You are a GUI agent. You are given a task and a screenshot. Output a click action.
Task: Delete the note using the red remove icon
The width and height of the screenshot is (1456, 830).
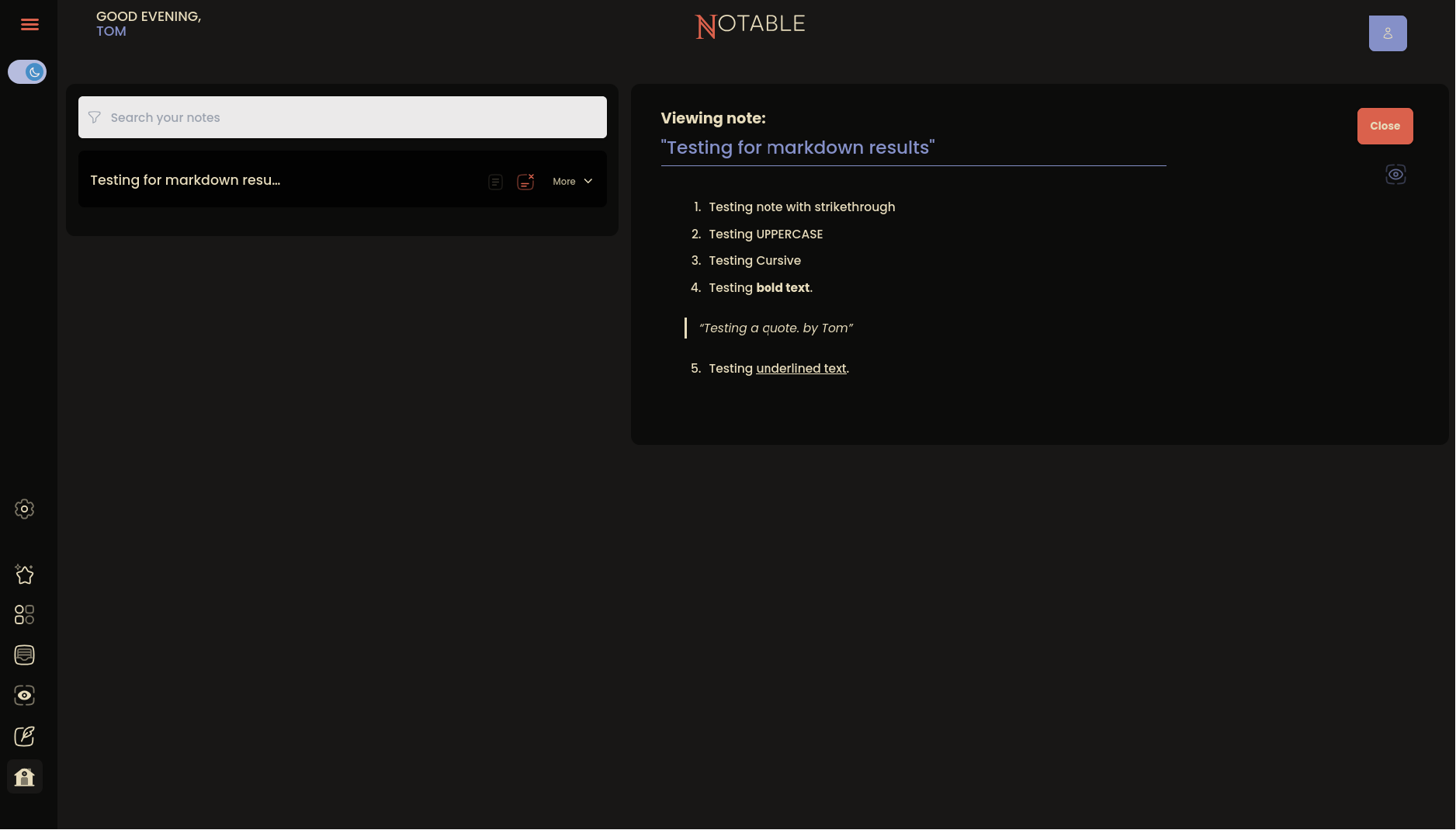click(x=526, y=181)
